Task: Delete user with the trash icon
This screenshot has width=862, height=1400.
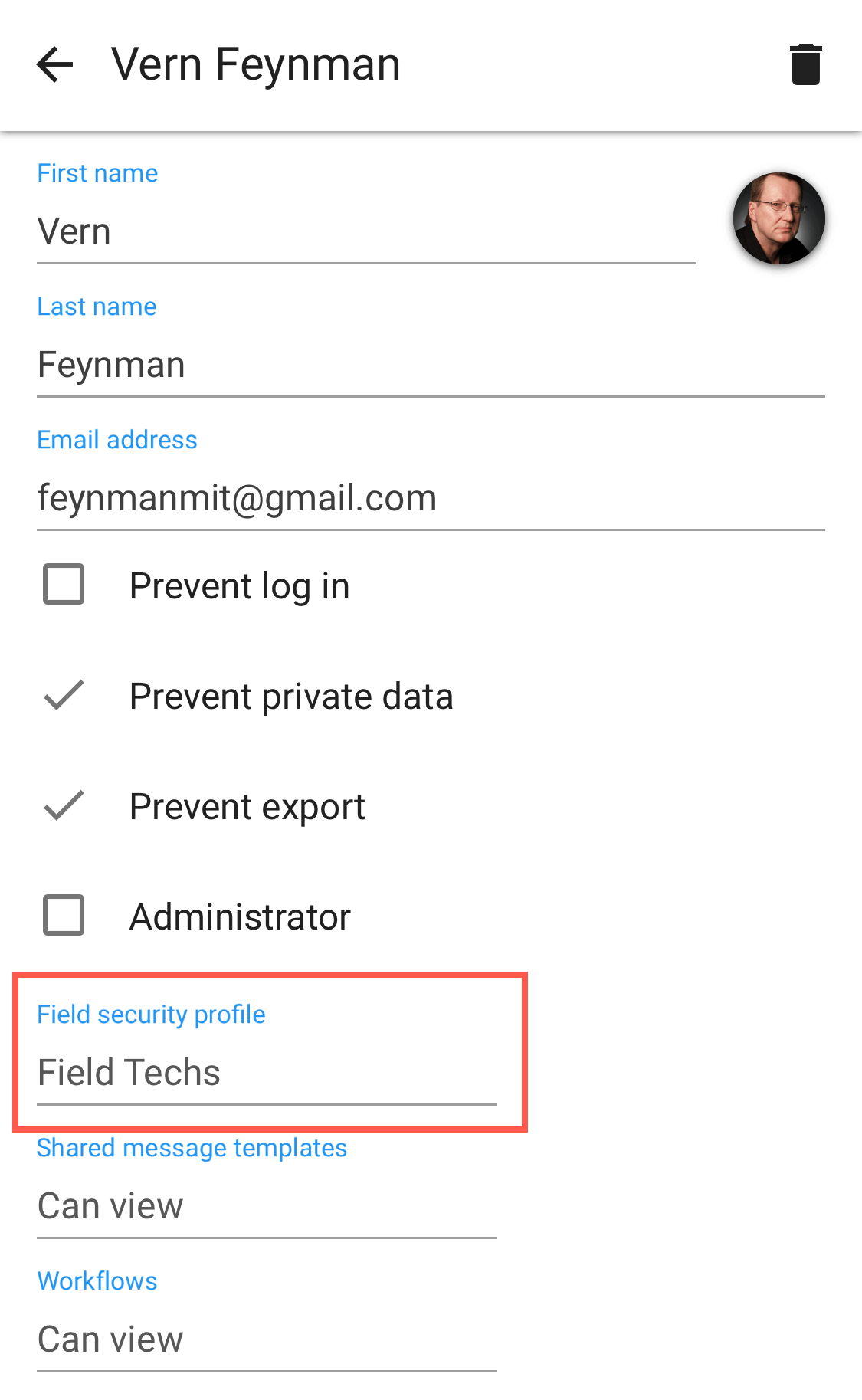Action: [805, 64]
